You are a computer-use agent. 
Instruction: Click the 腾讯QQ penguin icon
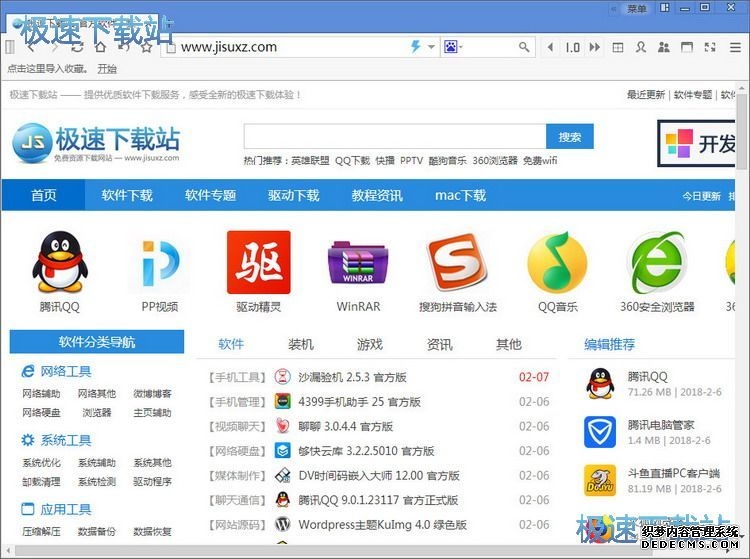60,262
